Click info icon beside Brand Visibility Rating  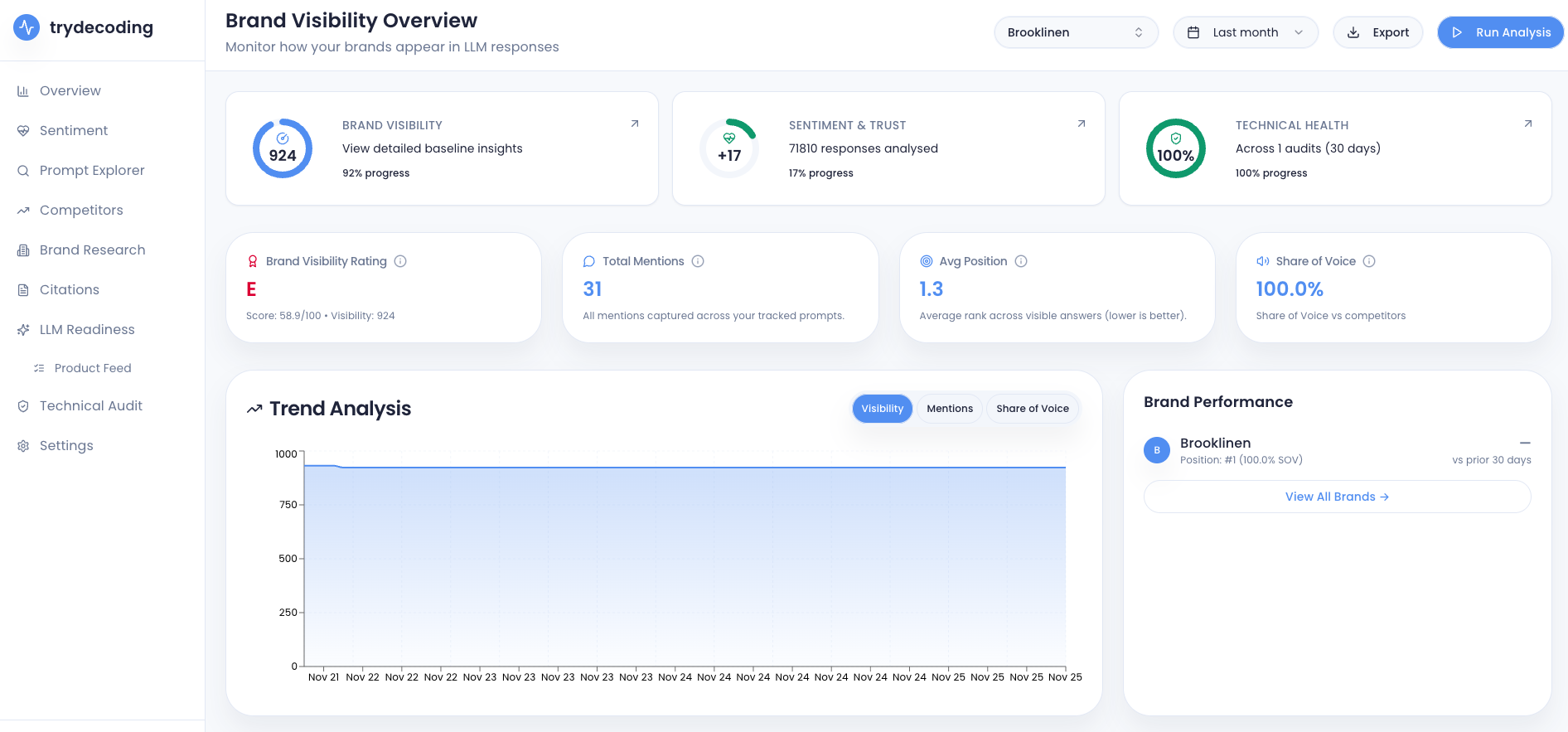[400, 261]
